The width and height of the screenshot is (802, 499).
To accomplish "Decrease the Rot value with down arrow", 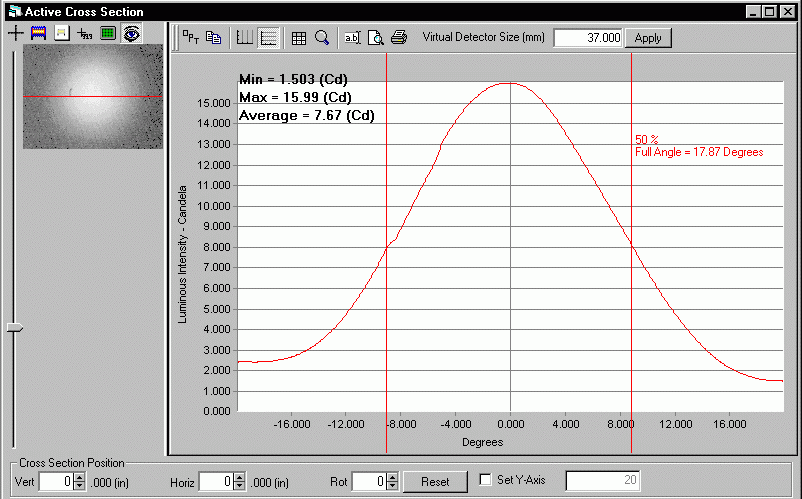I will click(392, 486).
